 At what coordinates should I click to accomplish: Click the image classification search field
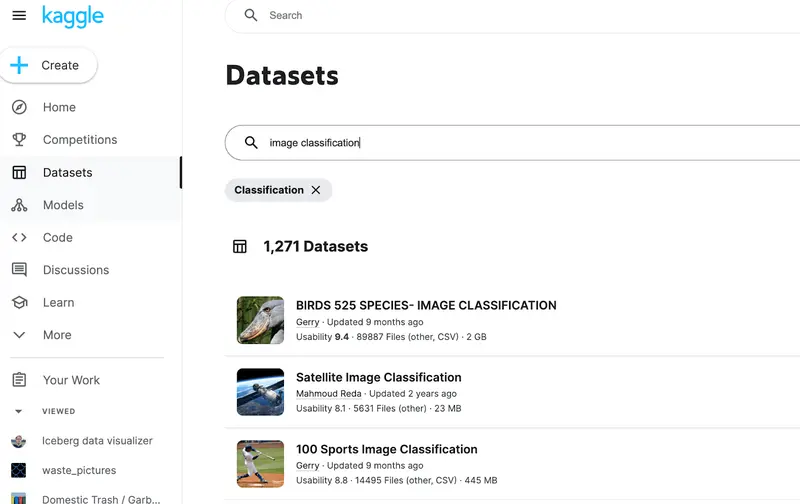tap(512, 143)
